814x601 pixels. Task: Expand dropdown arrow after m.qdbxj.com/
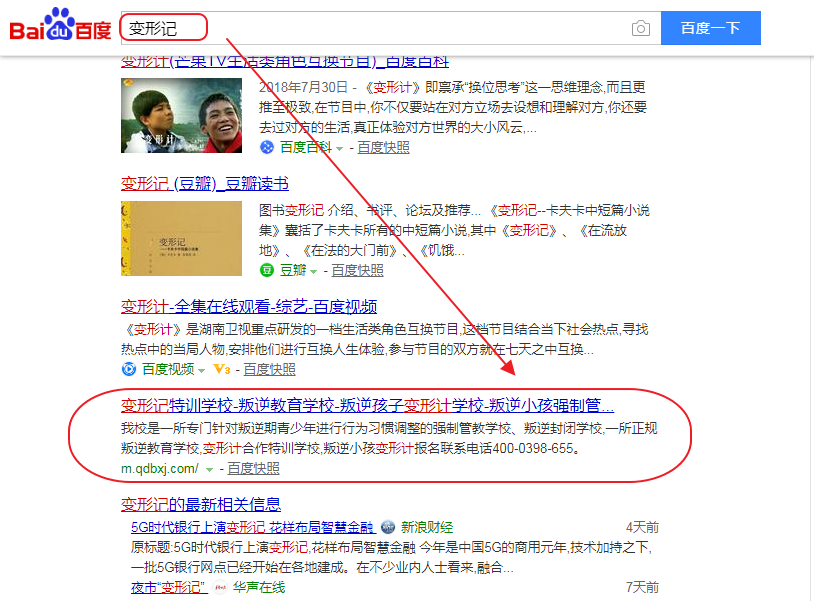(x=209, y=470)
